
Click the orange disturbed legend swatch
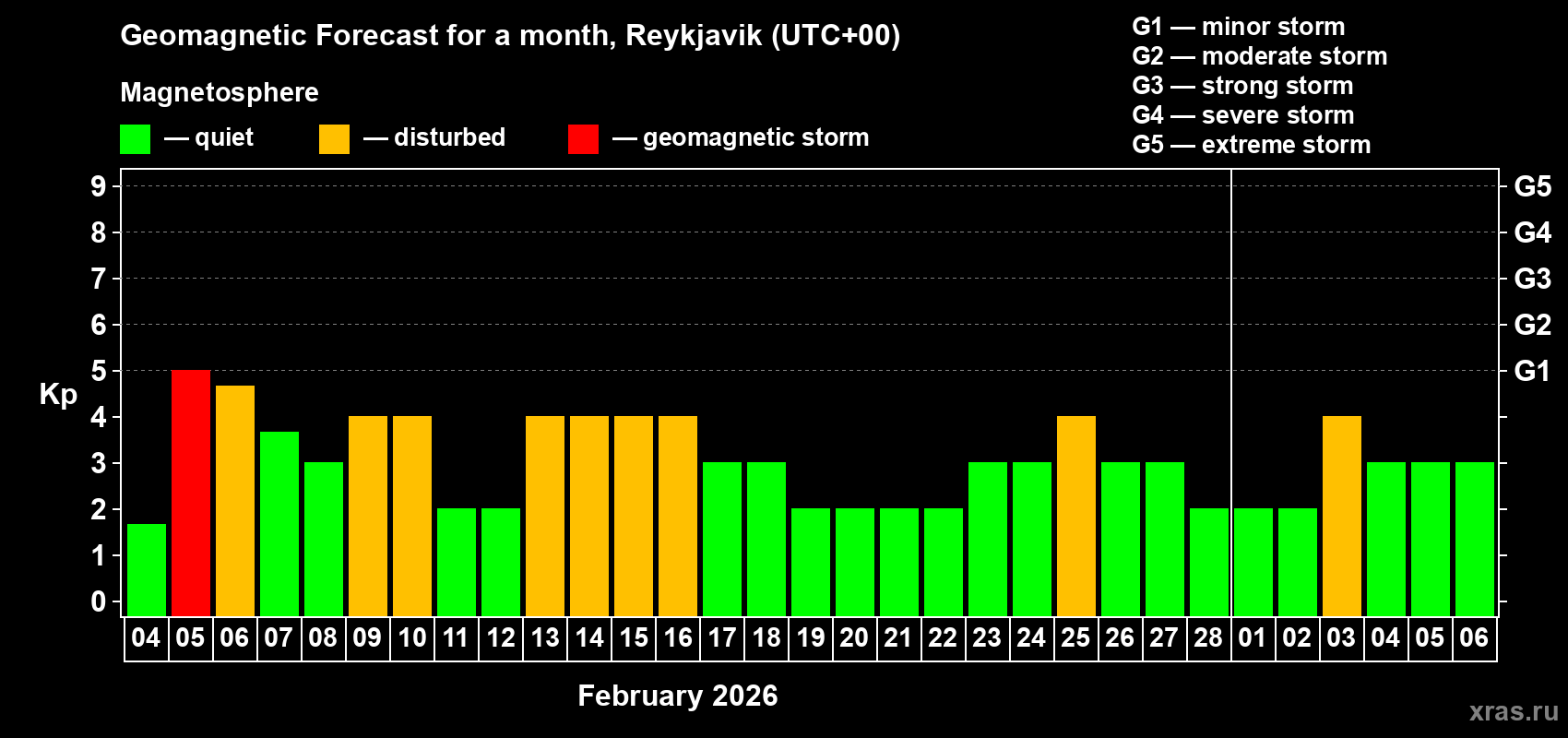(334, 139)
